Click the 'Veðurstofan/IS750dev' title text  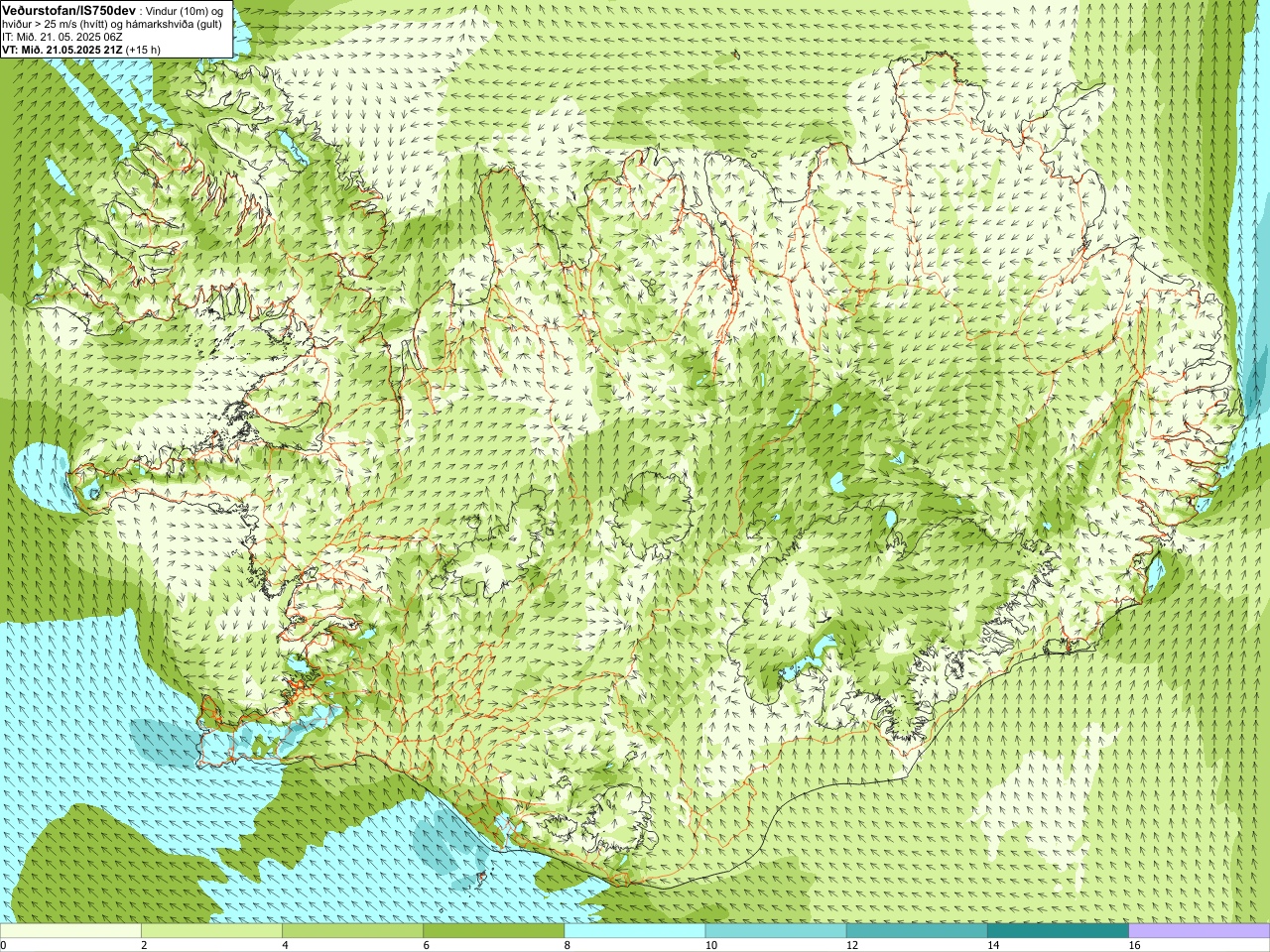click(69, 9)
